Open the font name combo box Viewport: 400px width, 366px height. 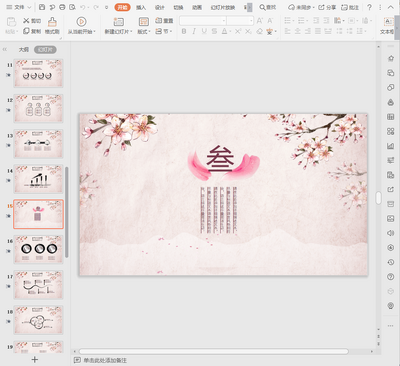[203, 21]
